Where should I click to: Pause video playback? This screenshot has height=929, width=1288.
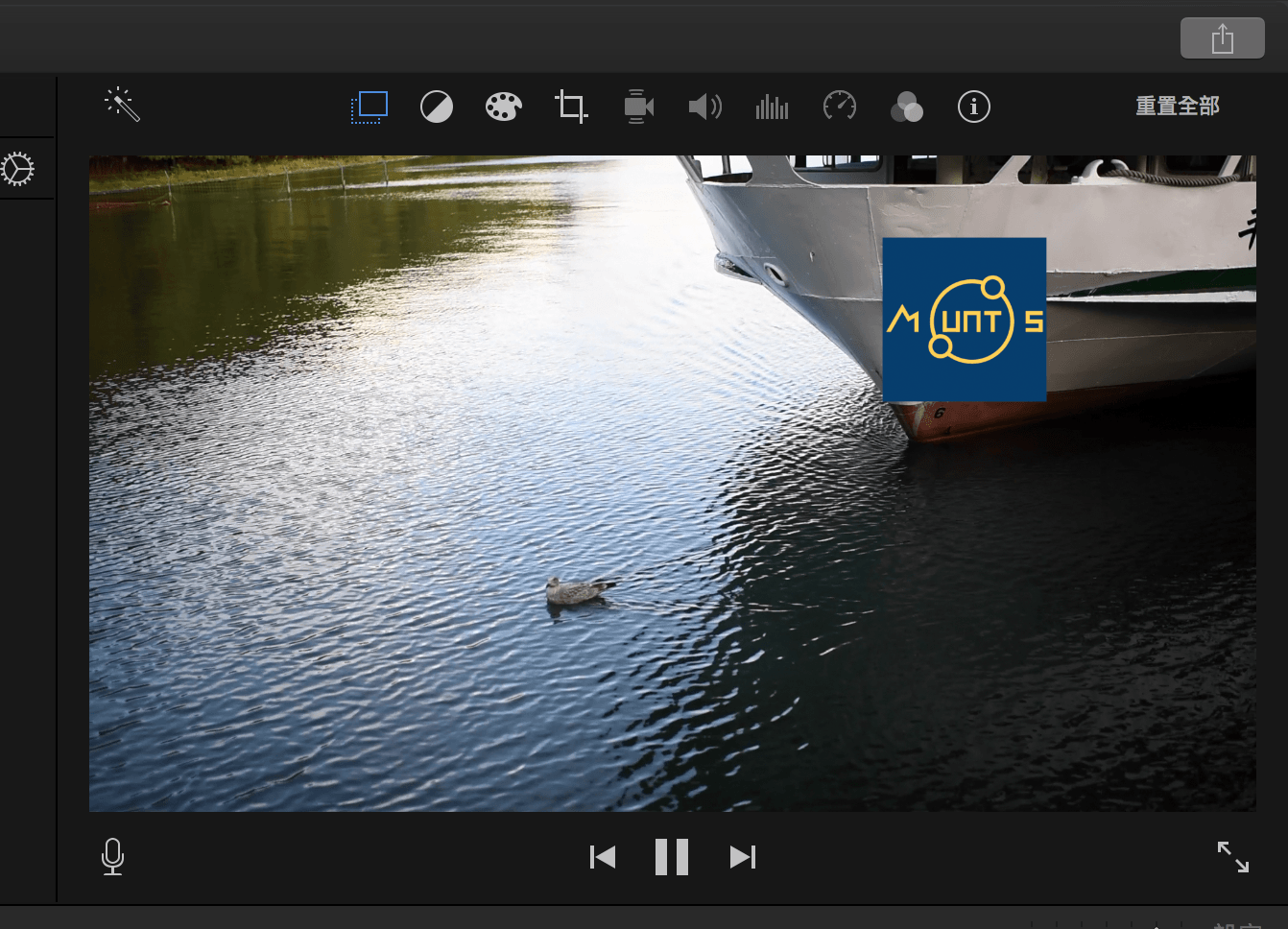[x=672, y=857]
